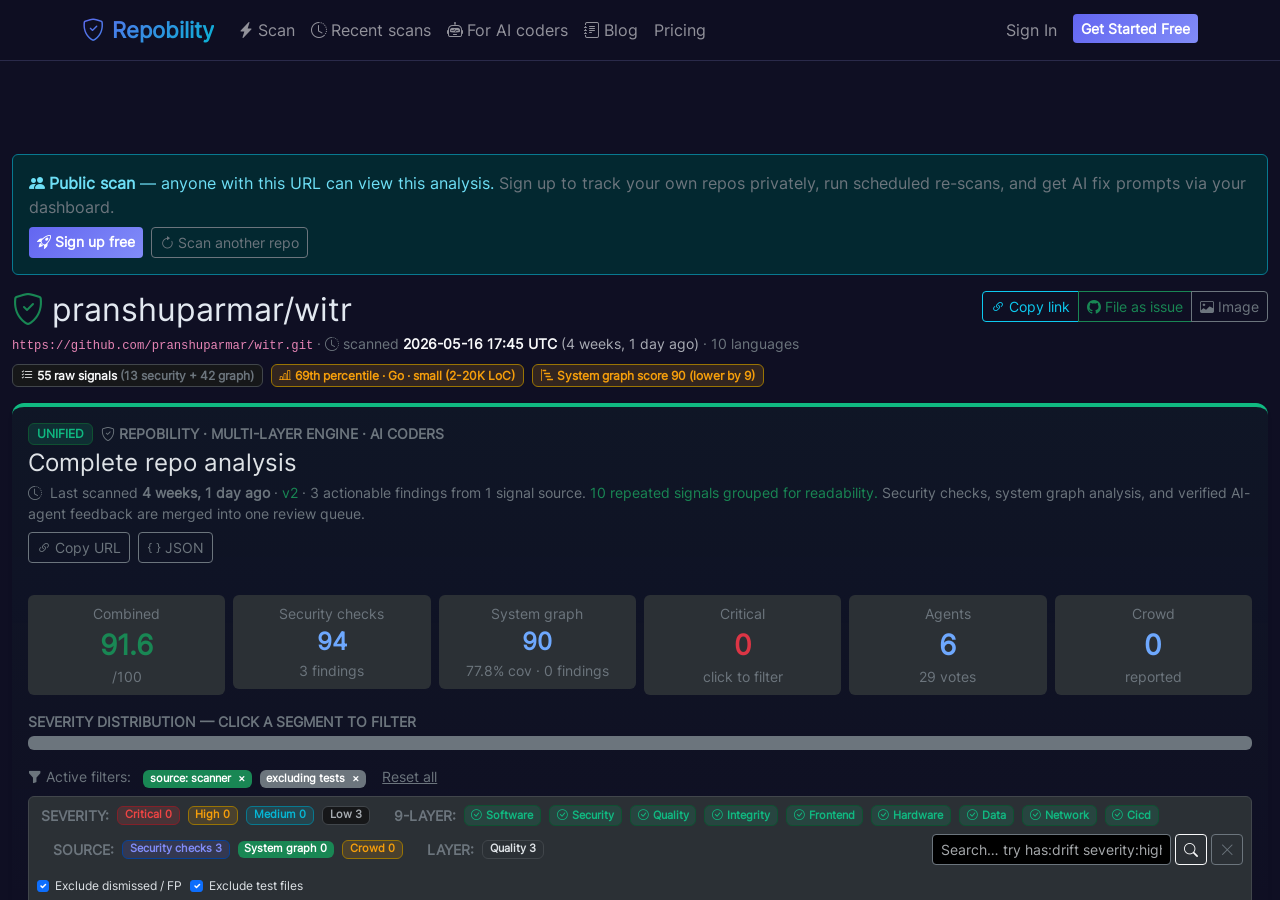The height and width of the screenshot is (900, 1280).
Task: Toggle the Cicd layer filter
Action: tap(1132, 815)
